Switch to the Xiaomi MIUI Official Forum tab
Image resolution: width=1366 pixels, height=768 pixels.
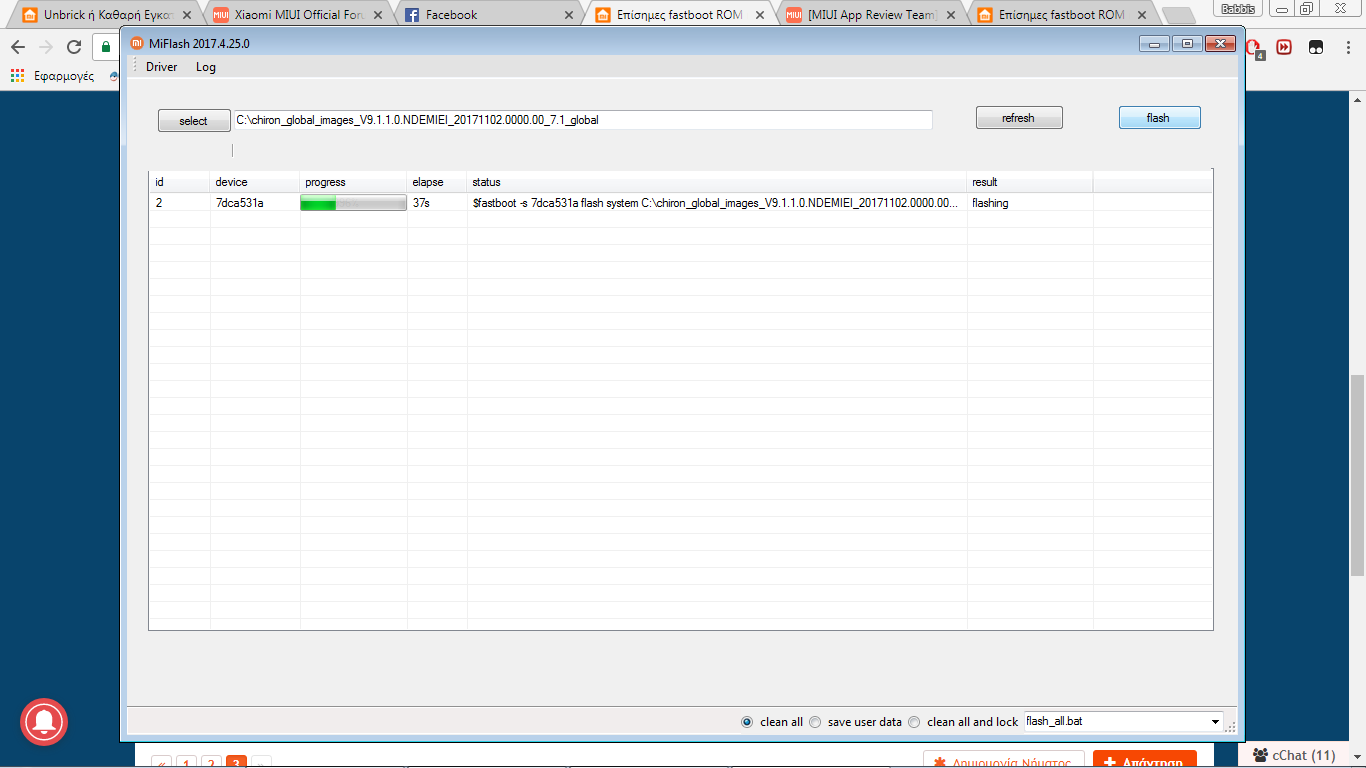click(298, 15)
